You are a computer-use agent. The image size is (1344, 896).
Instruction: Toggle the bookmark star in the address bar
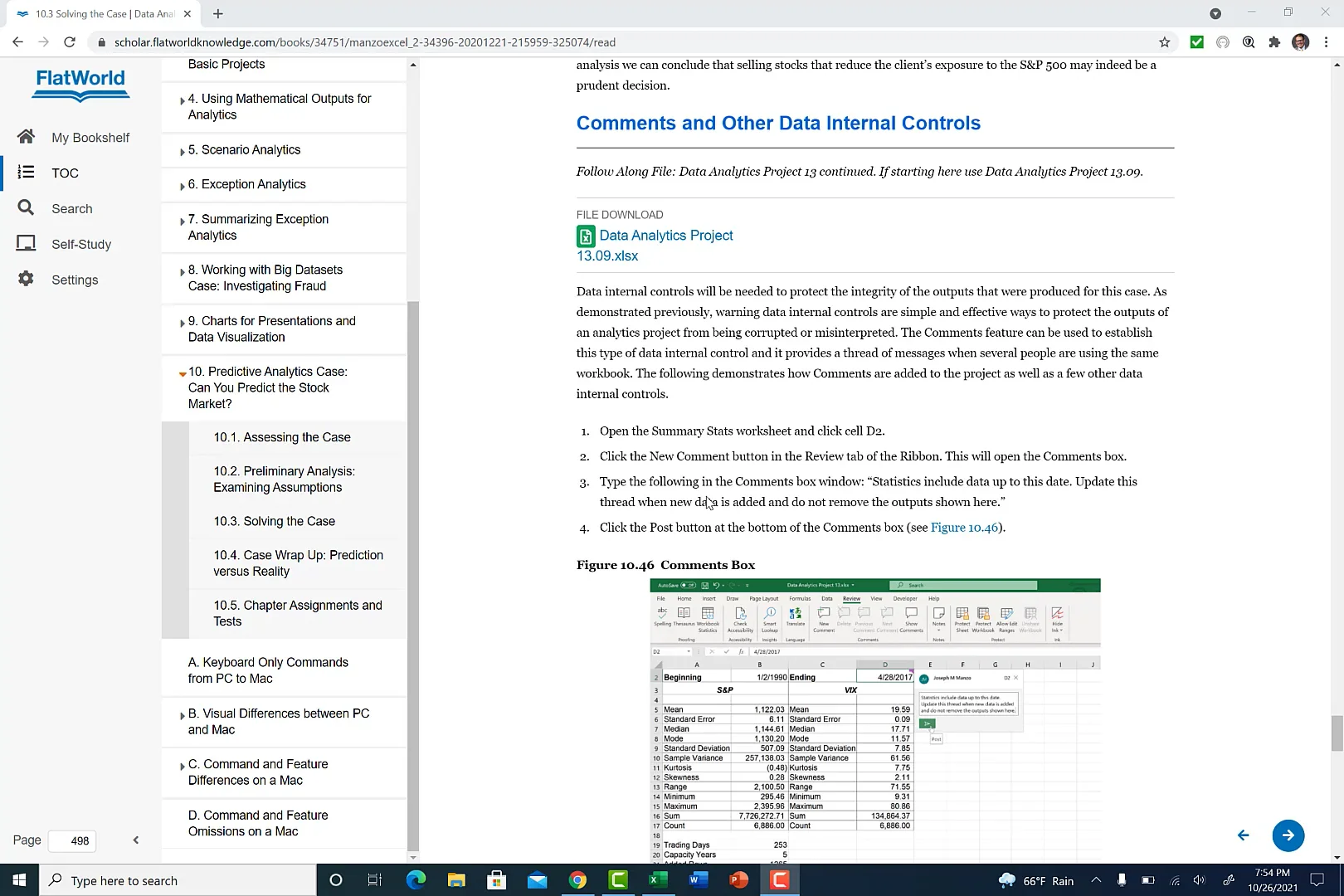coord(1164,41)
